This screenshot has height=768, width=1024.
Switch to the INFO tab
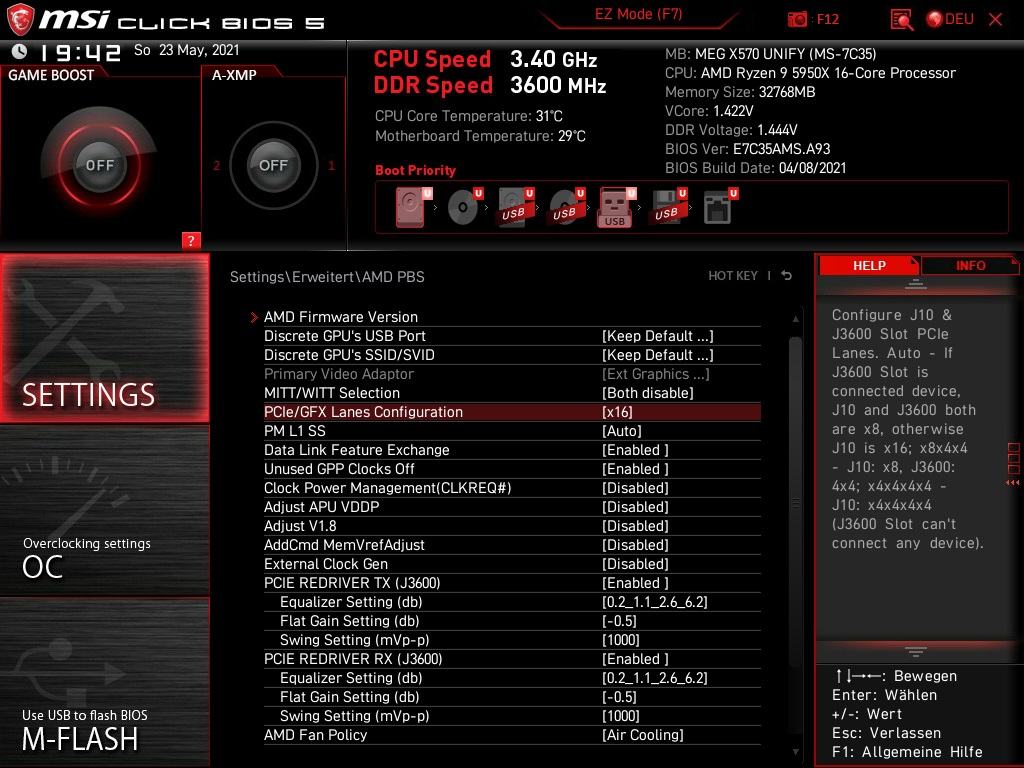[970, 265]
